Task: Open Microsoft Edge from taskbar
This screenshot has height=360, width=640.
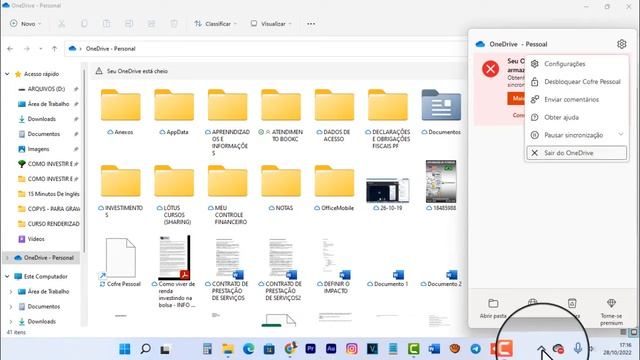Action: point(249,349)
